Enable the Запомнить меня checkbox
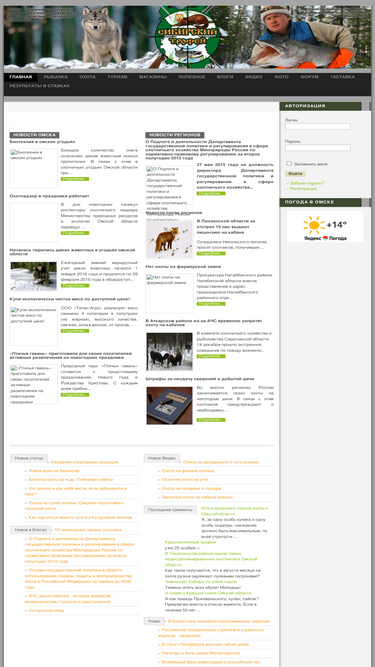 (x=289, y=163)
